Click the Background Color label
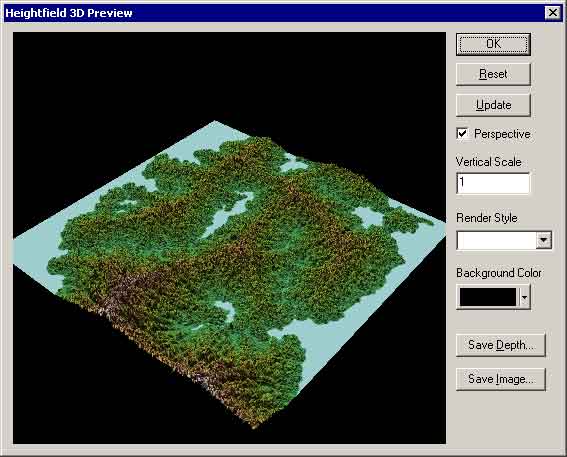The width and height of the screenshot is (567, 457). 499,273
